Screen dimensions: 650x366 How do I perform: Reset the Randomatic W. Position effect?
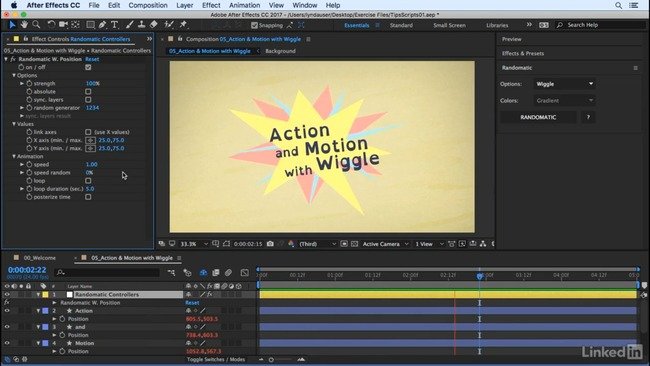point(92,59)
